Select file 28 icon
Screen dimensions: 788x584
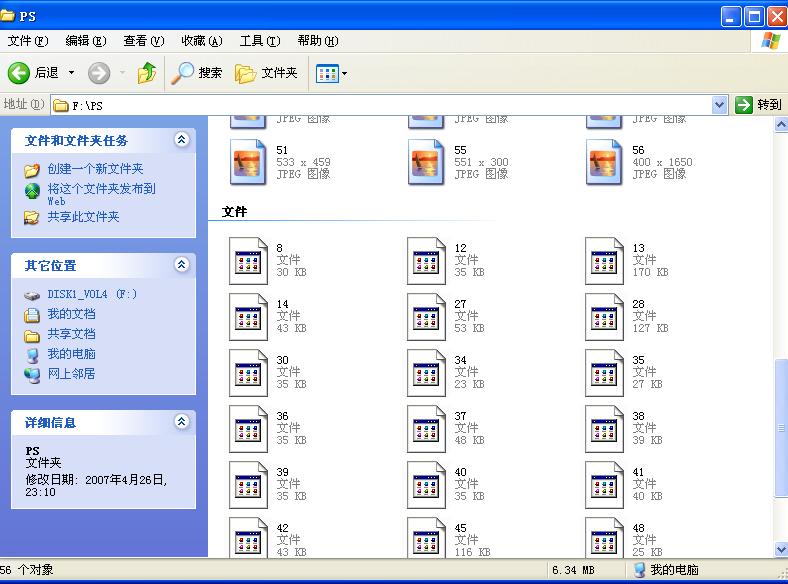pos(604,317)
